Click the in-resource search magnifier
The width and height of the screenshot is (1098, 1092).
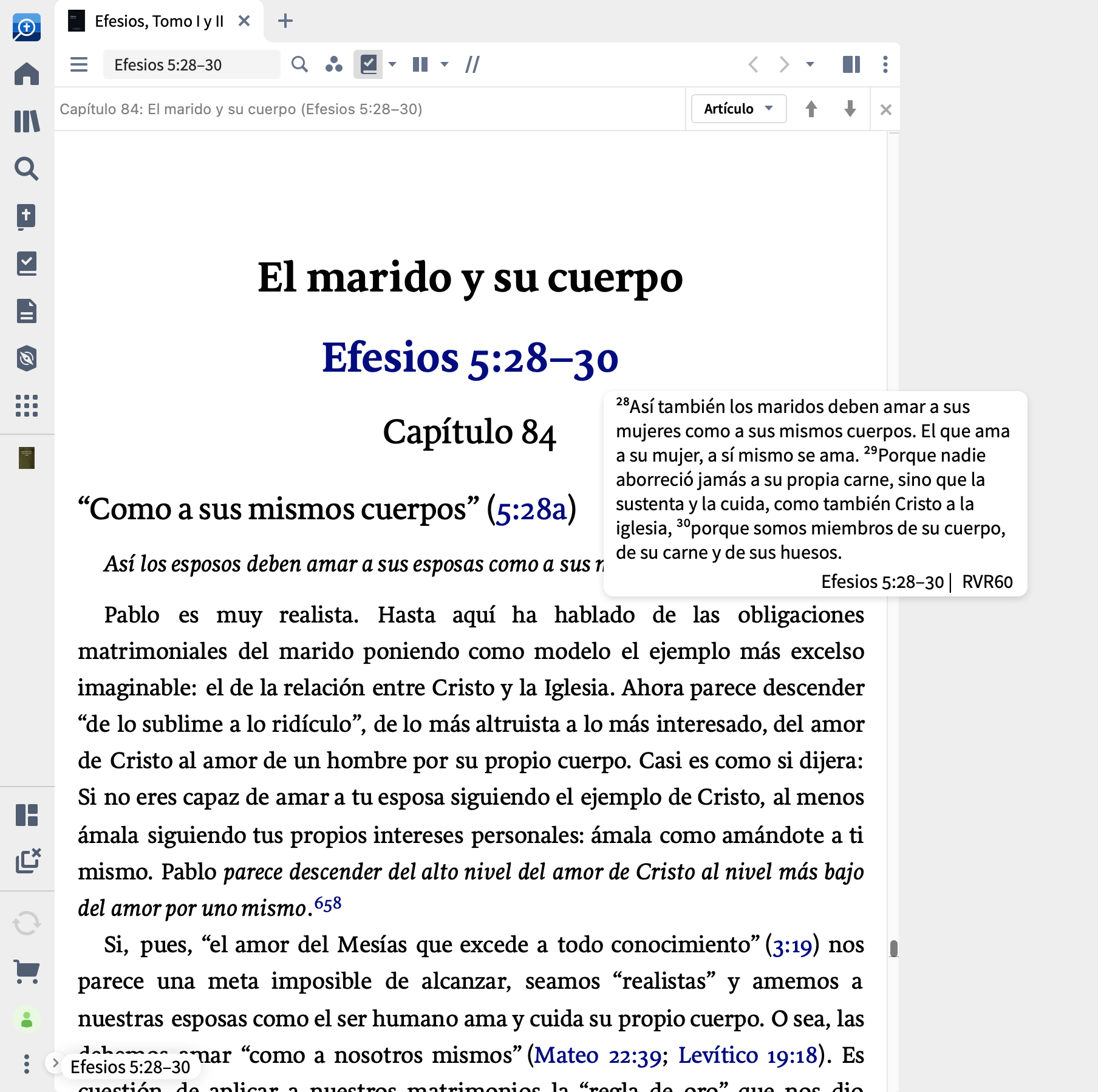[x=299, y=64]
